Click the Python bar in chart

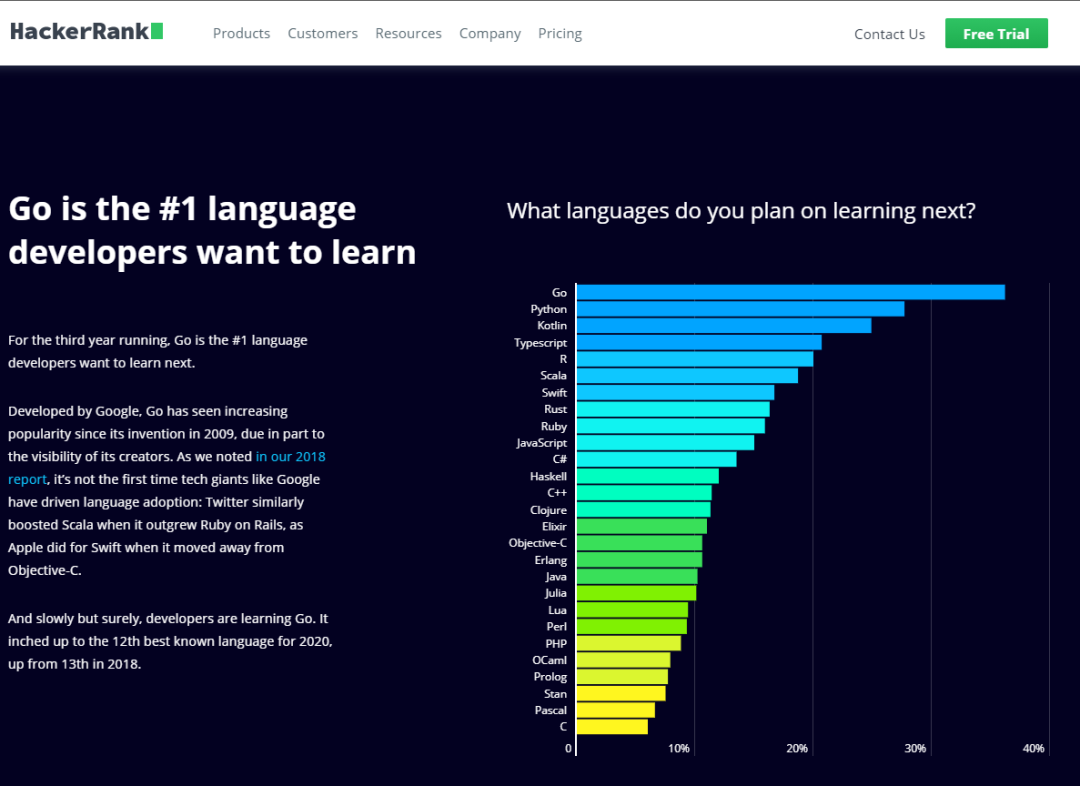pyautogui.click(x=740, y=309)
